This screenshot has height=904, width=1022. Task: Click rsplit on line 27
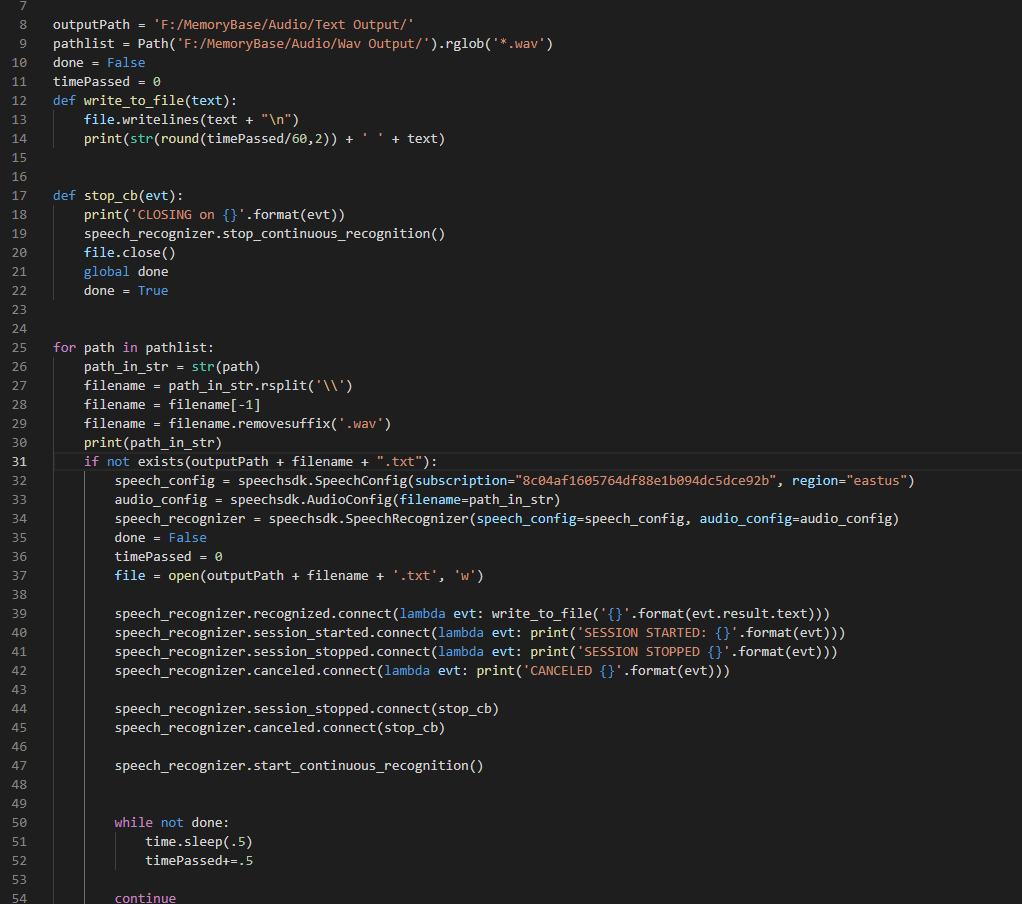pyautogui.click(x=284, y=385)
